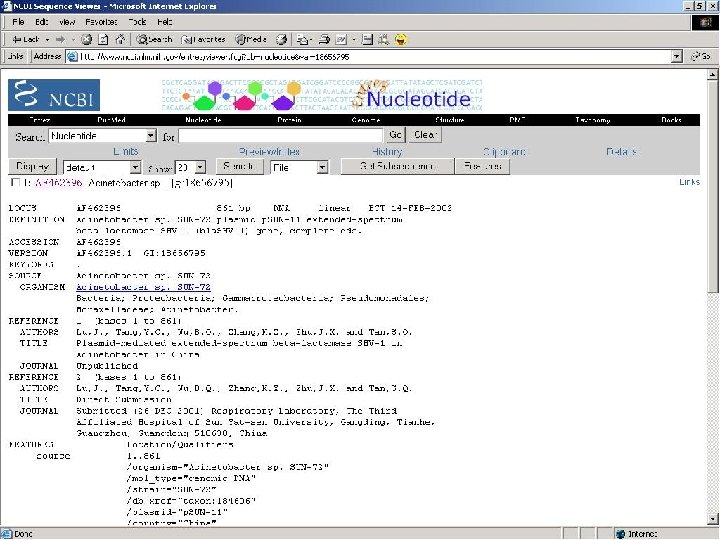720x540 pixels.
Task: Open the Mail icon dropdown arrow
Action: point(311,40)
